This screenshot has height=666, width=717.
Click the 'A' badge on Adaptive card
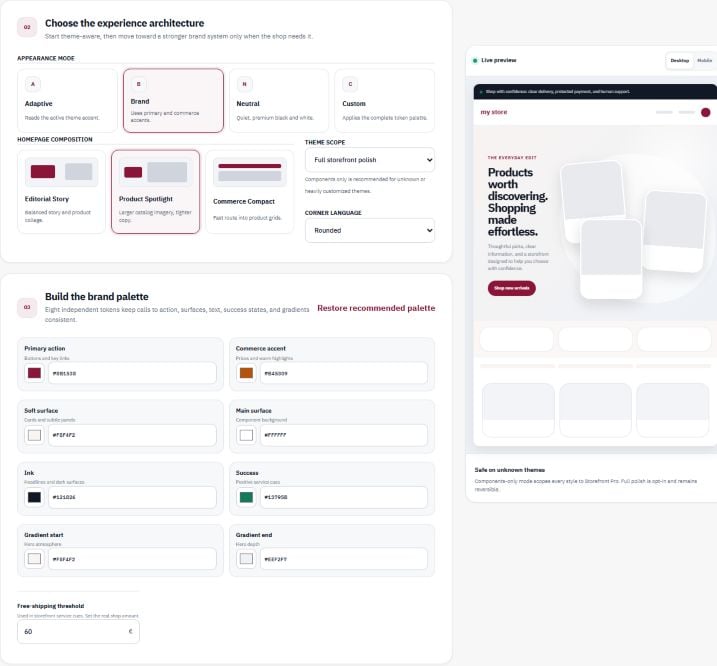pyautogui.click(x=32, y=84)
